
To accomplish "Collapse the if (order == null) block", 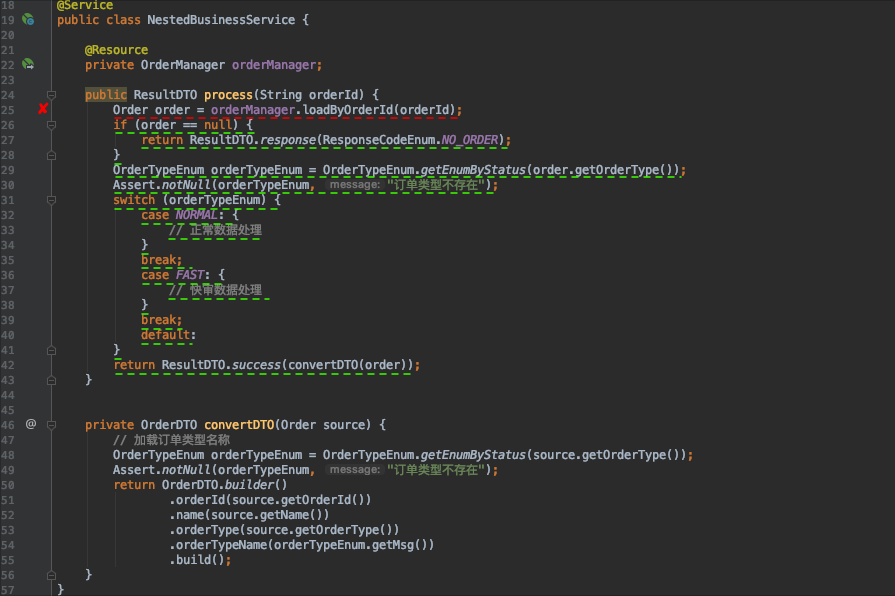I will tap(51, 125).
